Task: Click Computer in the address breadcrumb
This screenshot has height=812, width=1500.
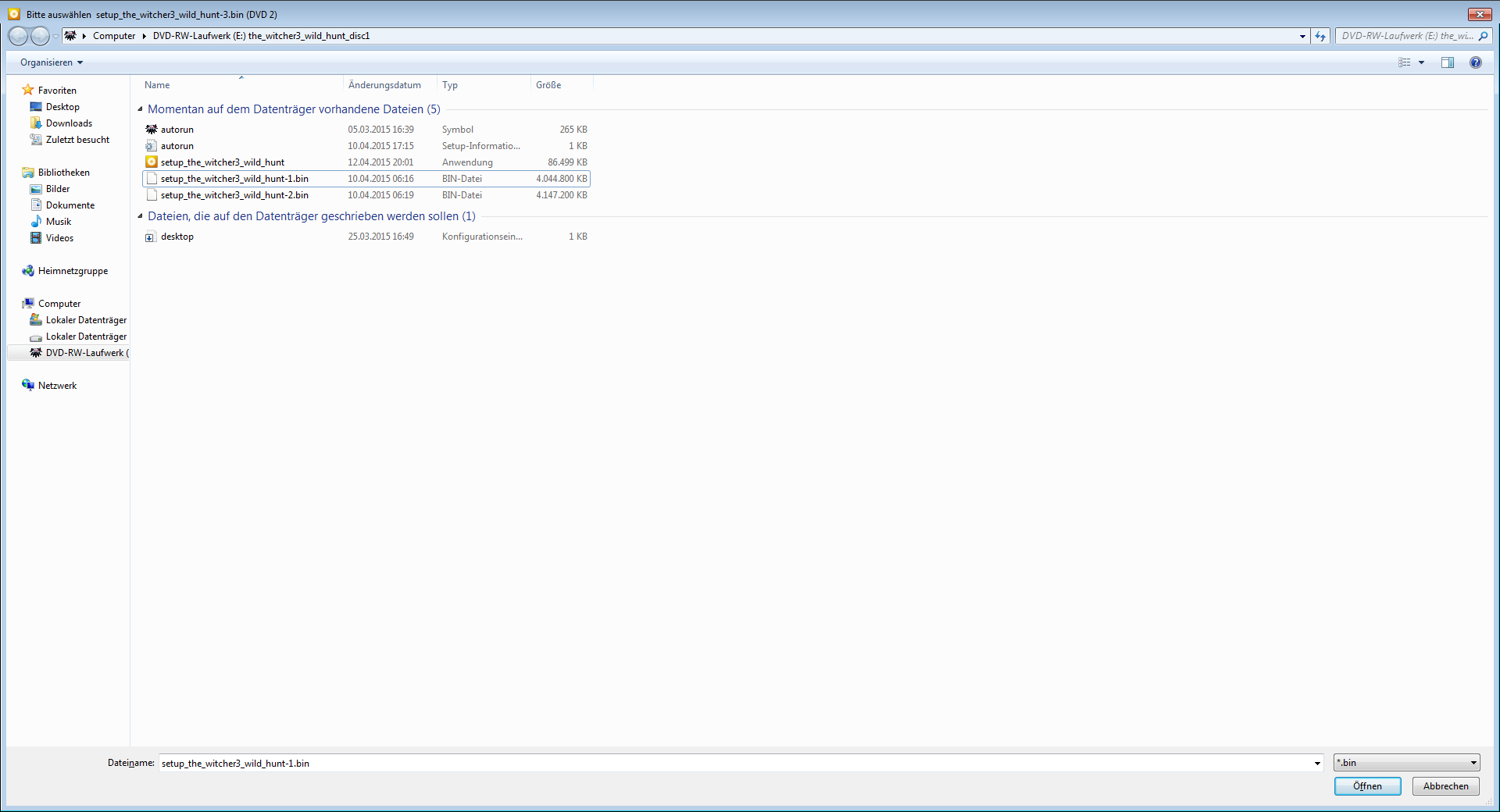Action: (114, 36)
